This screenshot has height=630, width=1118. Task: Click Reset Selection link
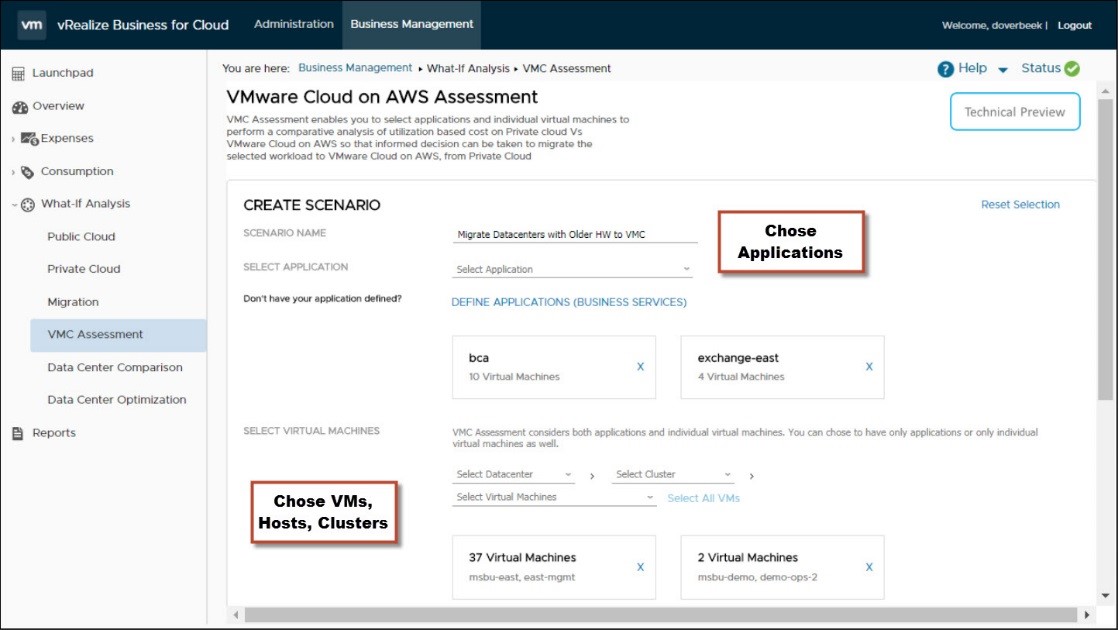coord(1020,205)
